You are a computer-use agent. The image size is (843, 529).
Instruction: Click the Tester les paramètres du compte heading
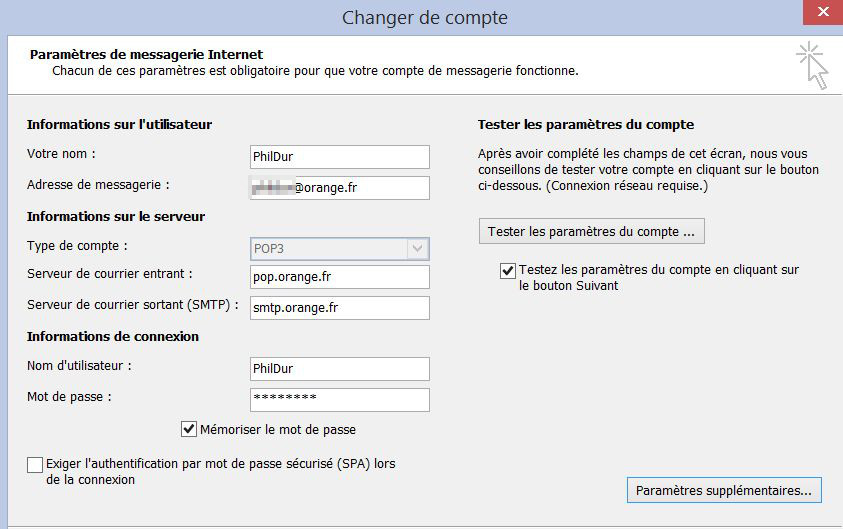pos(585,124)
